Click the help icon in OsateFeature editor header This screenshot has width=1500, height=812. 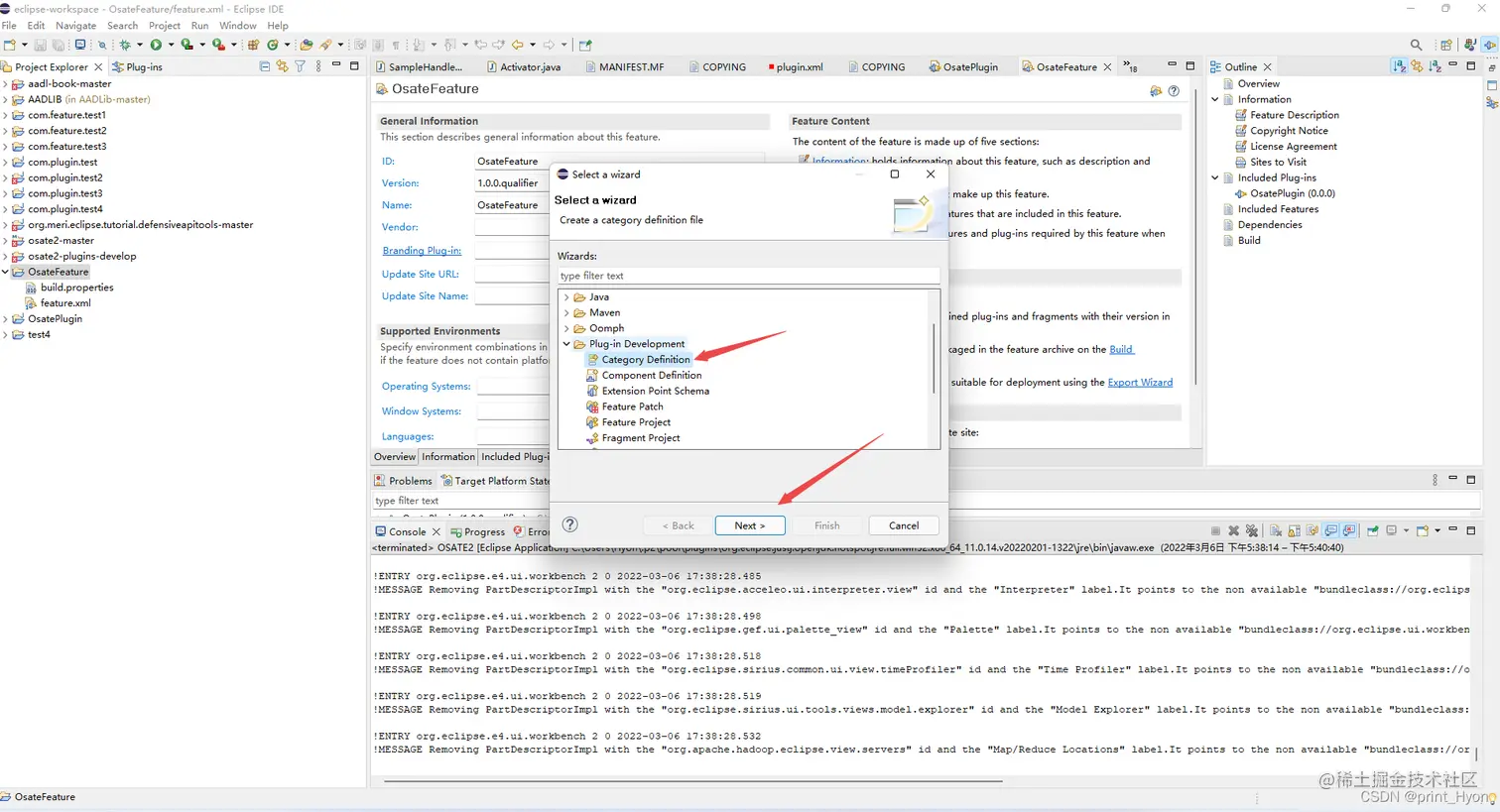coord(1174,91)
